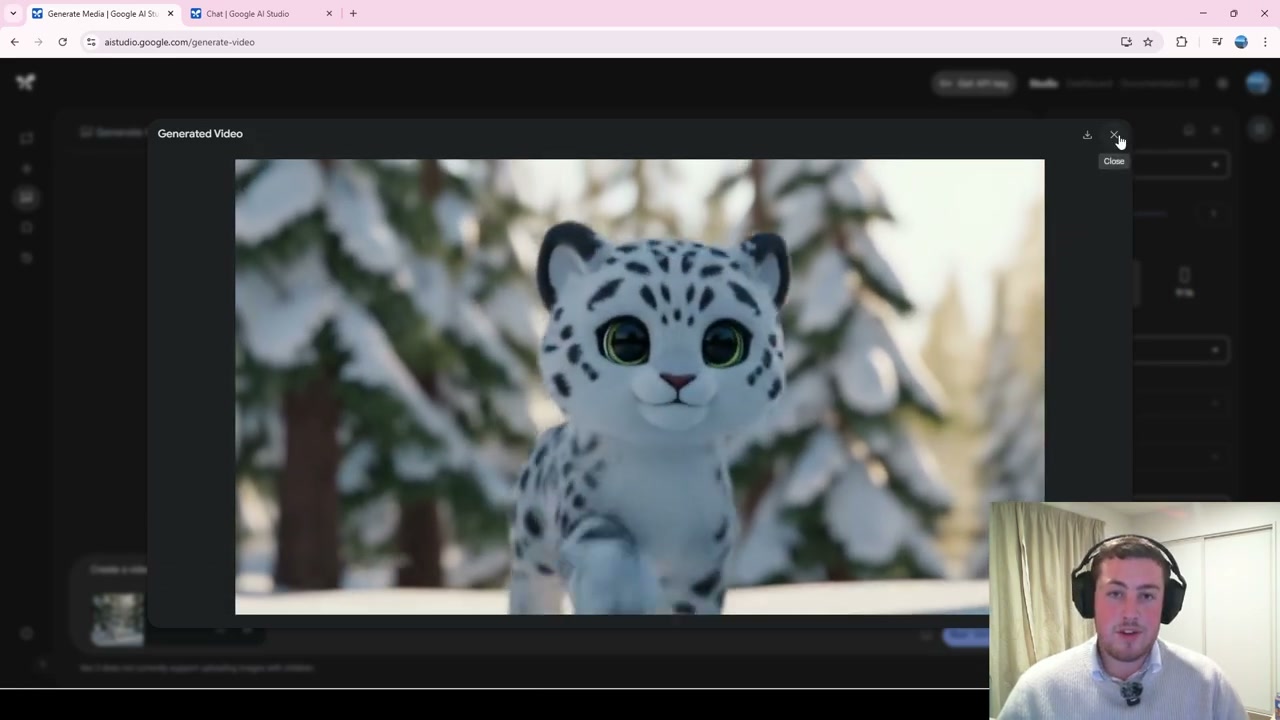Click the install app icon in address bar
The height and width of the screenshot is (720, 1280).
[x=1126, y=42]
